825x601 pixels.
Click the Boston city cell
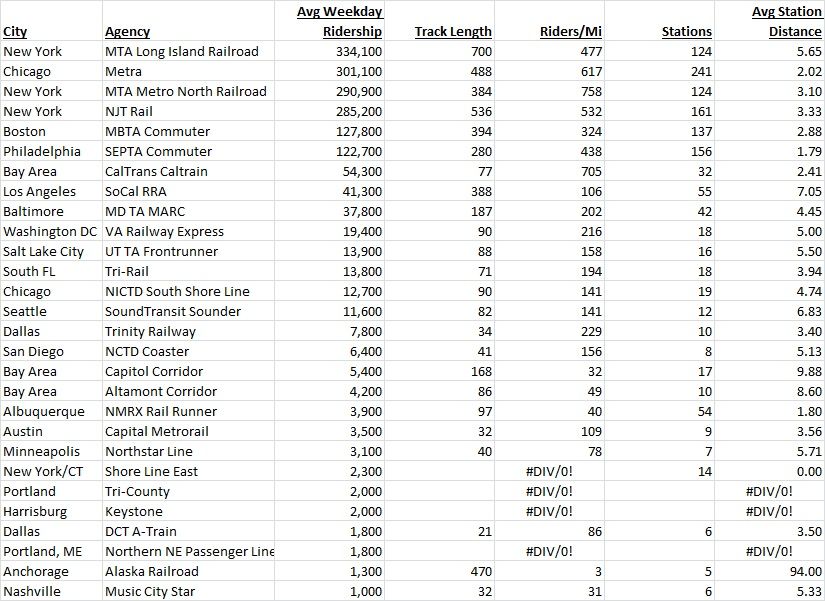click(x=24, y=131)
